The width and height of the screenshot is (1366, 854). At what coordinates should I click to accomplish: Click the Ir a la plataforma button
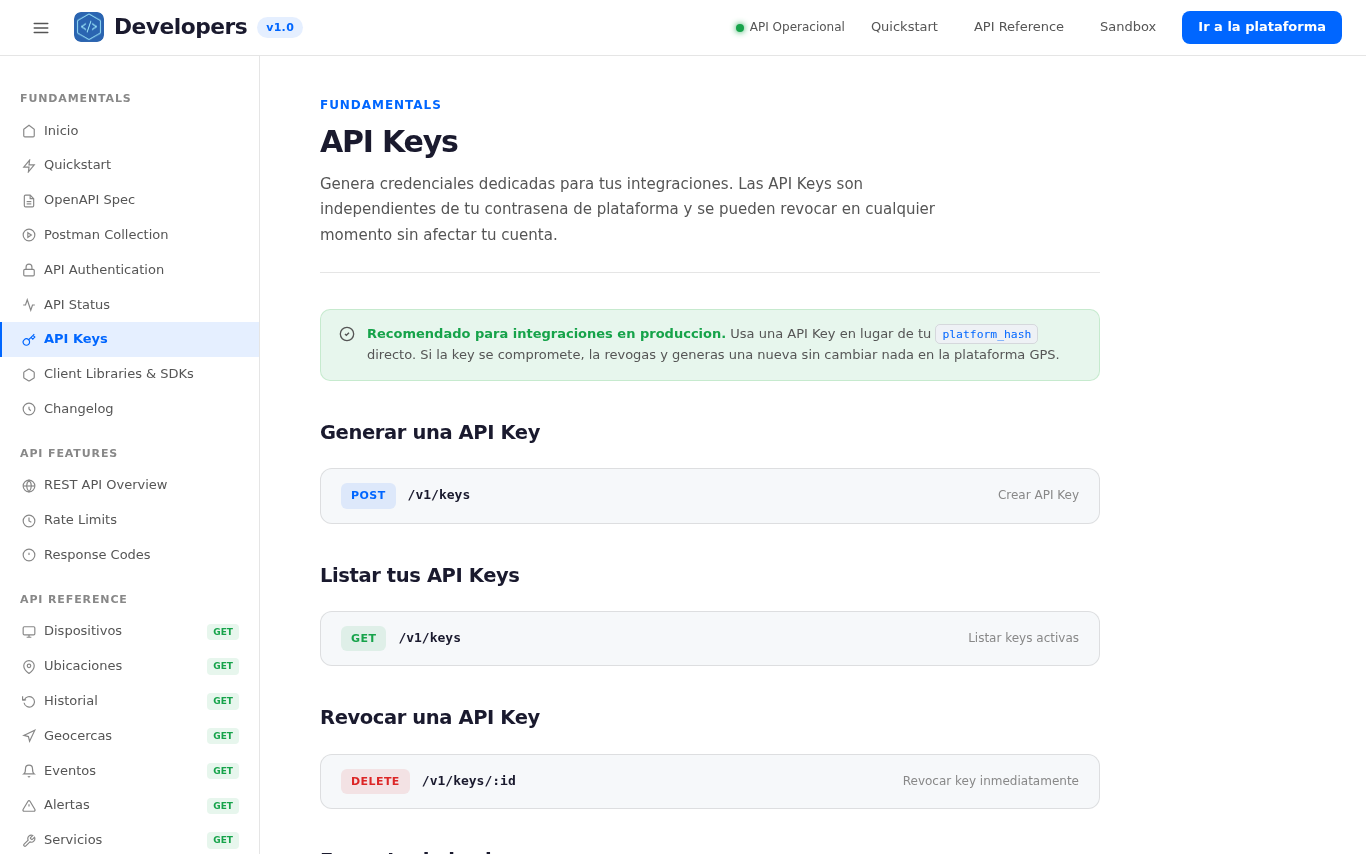coord(1262,27)
